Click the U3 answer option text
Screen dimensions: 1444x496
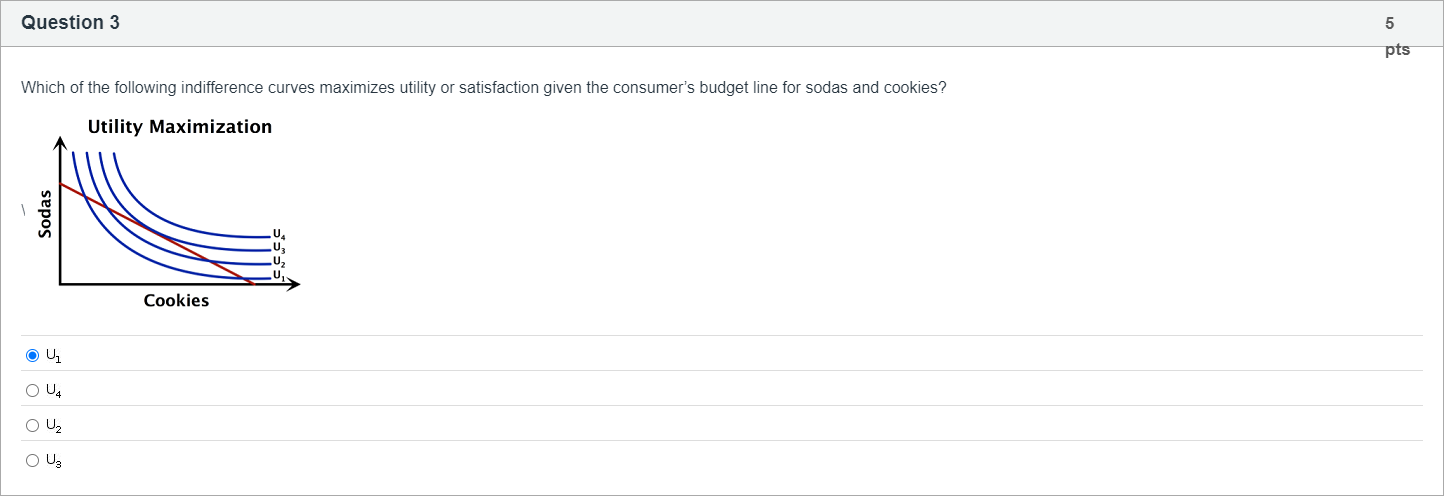pyautogui.click(x=54, y=460)
